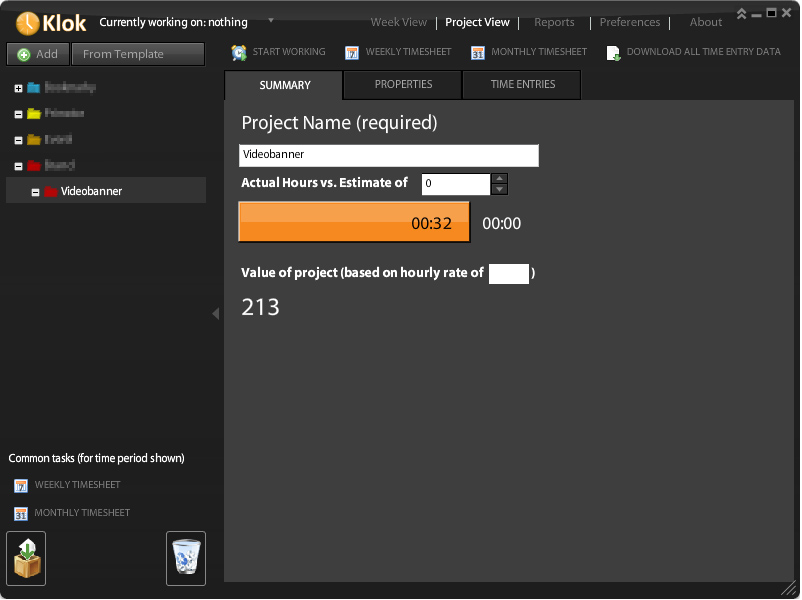Viewport: 802px width, 600px height.
Task: Click the resize grip at window corner
Action: click(x=789, y=588)
